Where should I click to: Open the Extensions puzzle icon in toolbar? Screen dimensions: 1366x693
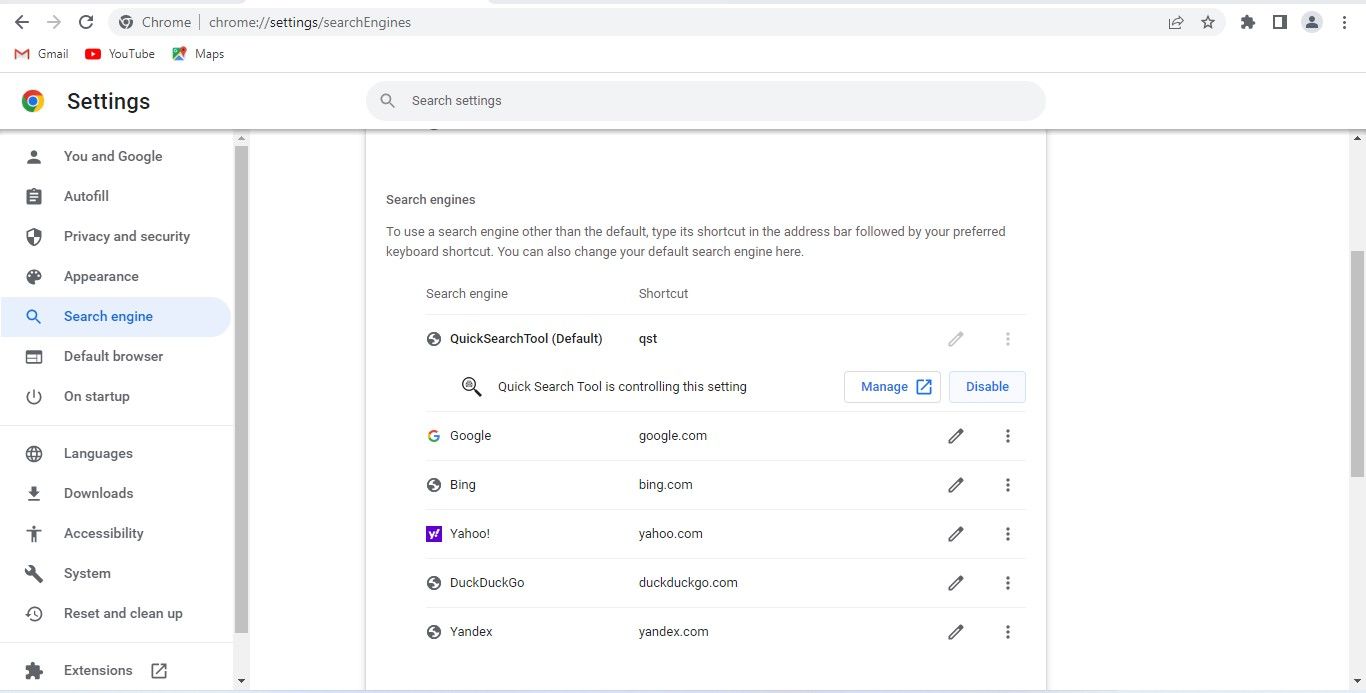pyautogui.click(x=1247, y=22)
